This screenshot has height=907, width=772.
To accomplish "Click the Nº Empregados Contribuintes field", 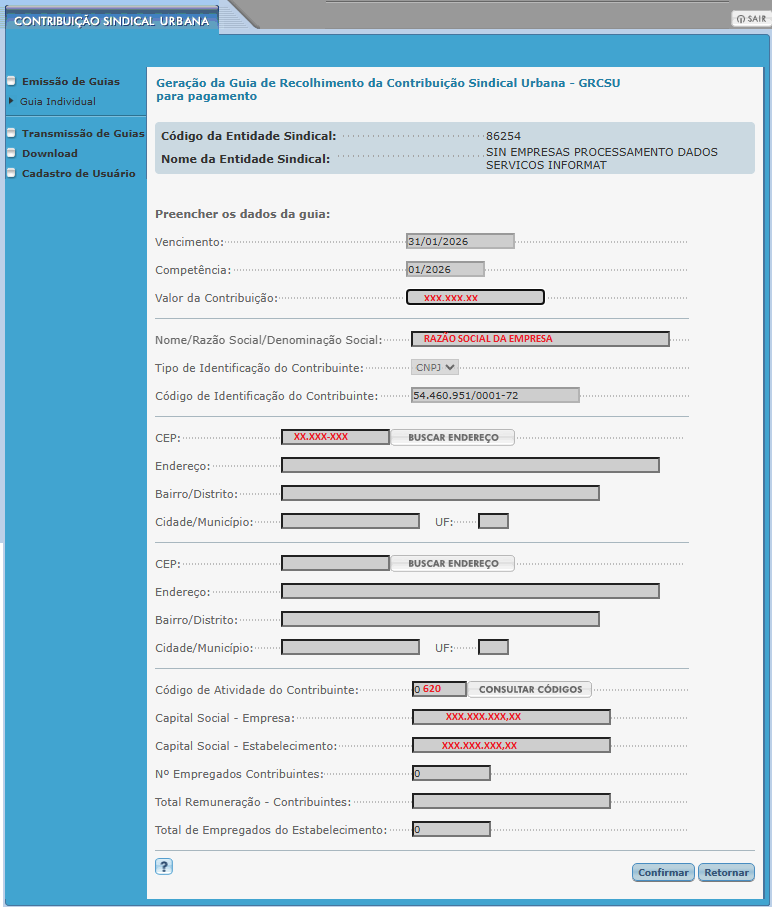I will pyautogui.click(x=451, y=773).
